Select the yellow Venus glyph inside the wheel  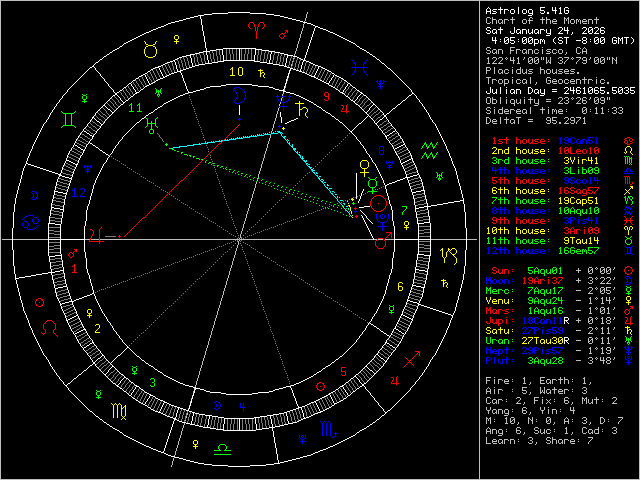[364, 169]
